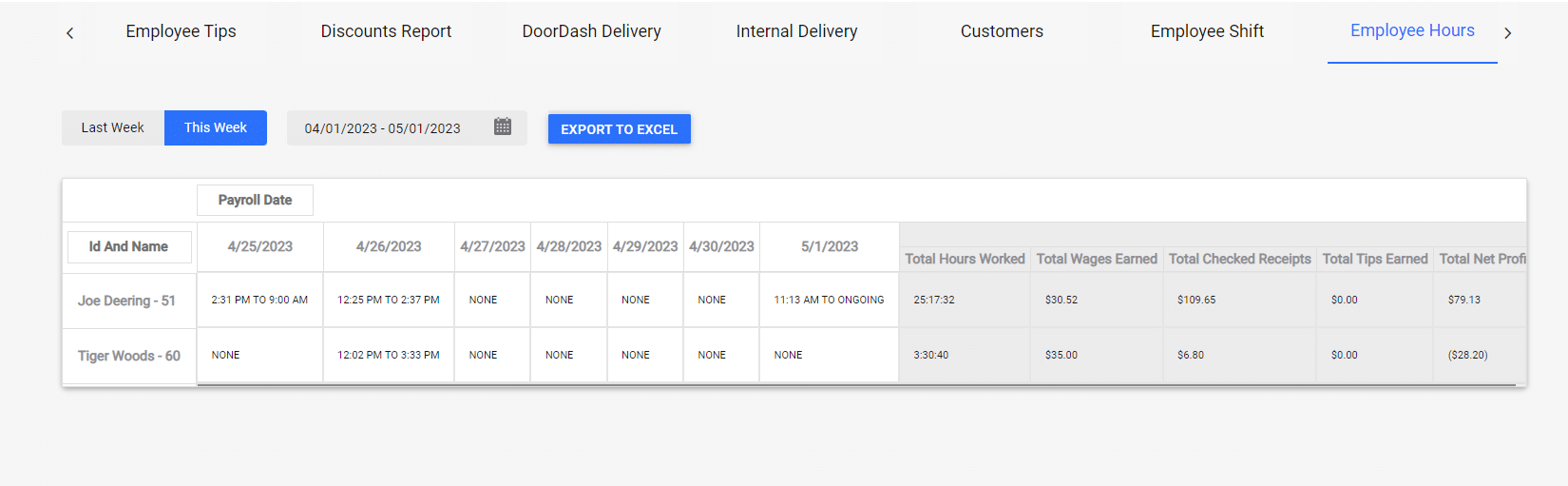Switch to Employee Shift tab
This screenshot has height=486, width=1568.
tap(1207, 31)
